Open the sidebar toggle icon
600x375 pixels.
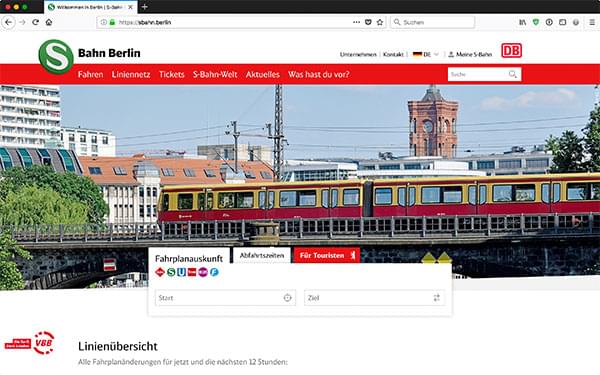tap(562, 22)
